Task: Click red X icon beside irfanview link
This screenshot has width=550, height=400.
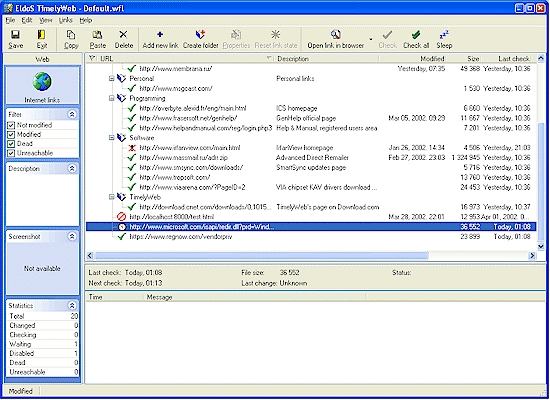Action: [132, 148]
